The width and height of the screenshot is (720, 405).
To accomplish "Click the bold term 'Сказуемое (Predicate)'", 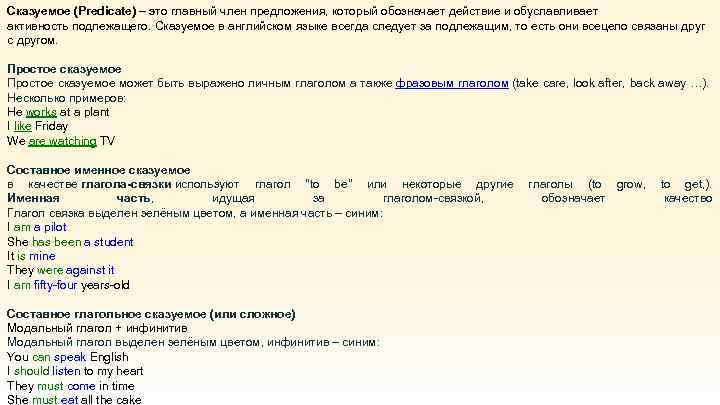I will pyautogui.click(x=72, y=11).
